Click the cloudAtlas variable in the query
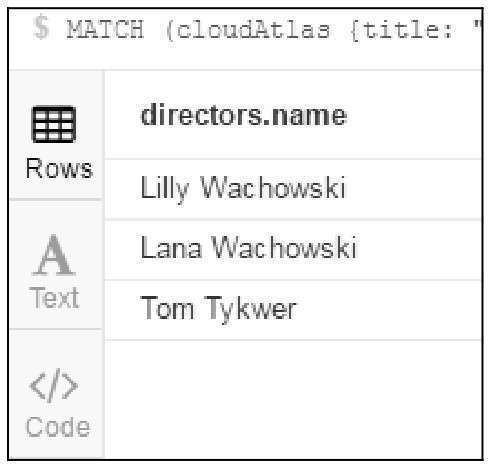489x466 pixels. point(253,29)
